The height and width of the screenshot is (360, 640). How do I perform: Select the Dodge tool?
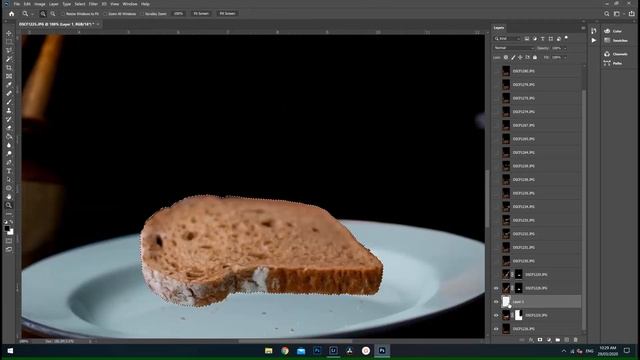coord(9,153)
